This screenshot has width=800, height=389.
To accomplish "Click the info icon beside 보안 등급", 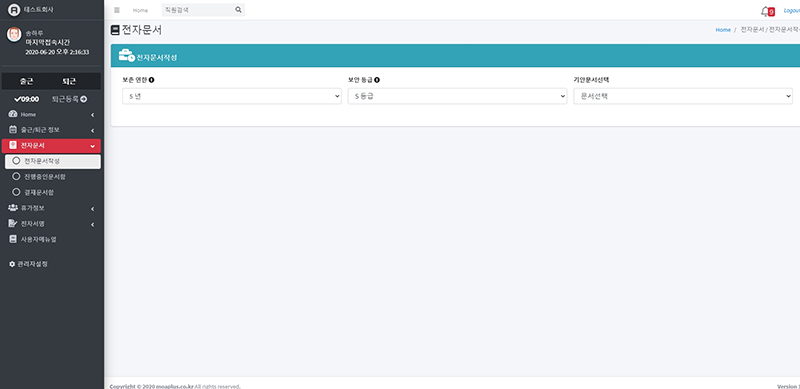I will pyautogui.click(x=377, y=80).
